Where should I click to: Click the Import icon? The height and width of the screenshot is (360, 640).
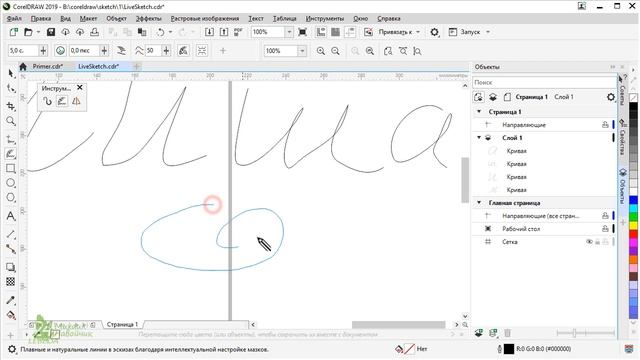(209, 32)
